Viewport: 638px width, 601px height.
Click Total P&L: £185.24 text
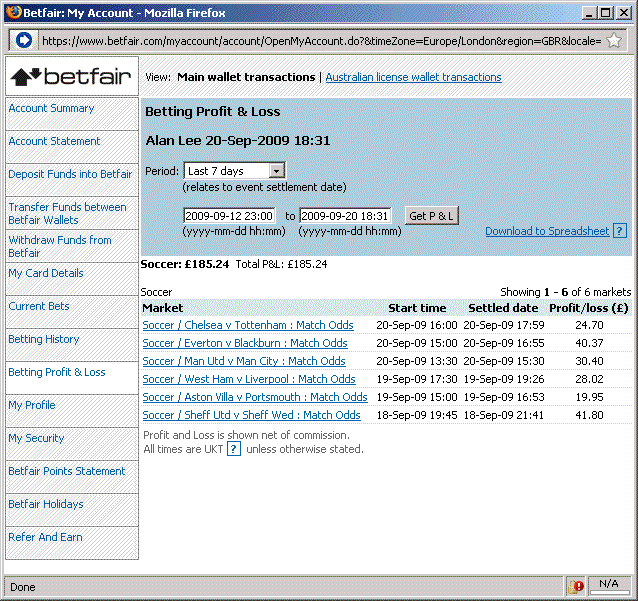281,264
